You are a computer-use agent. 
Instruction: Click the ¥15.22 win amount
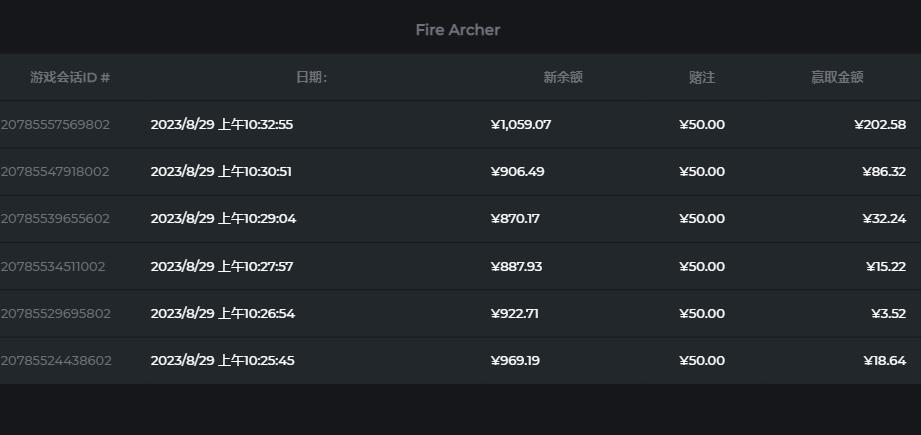[x=886, y=267]
